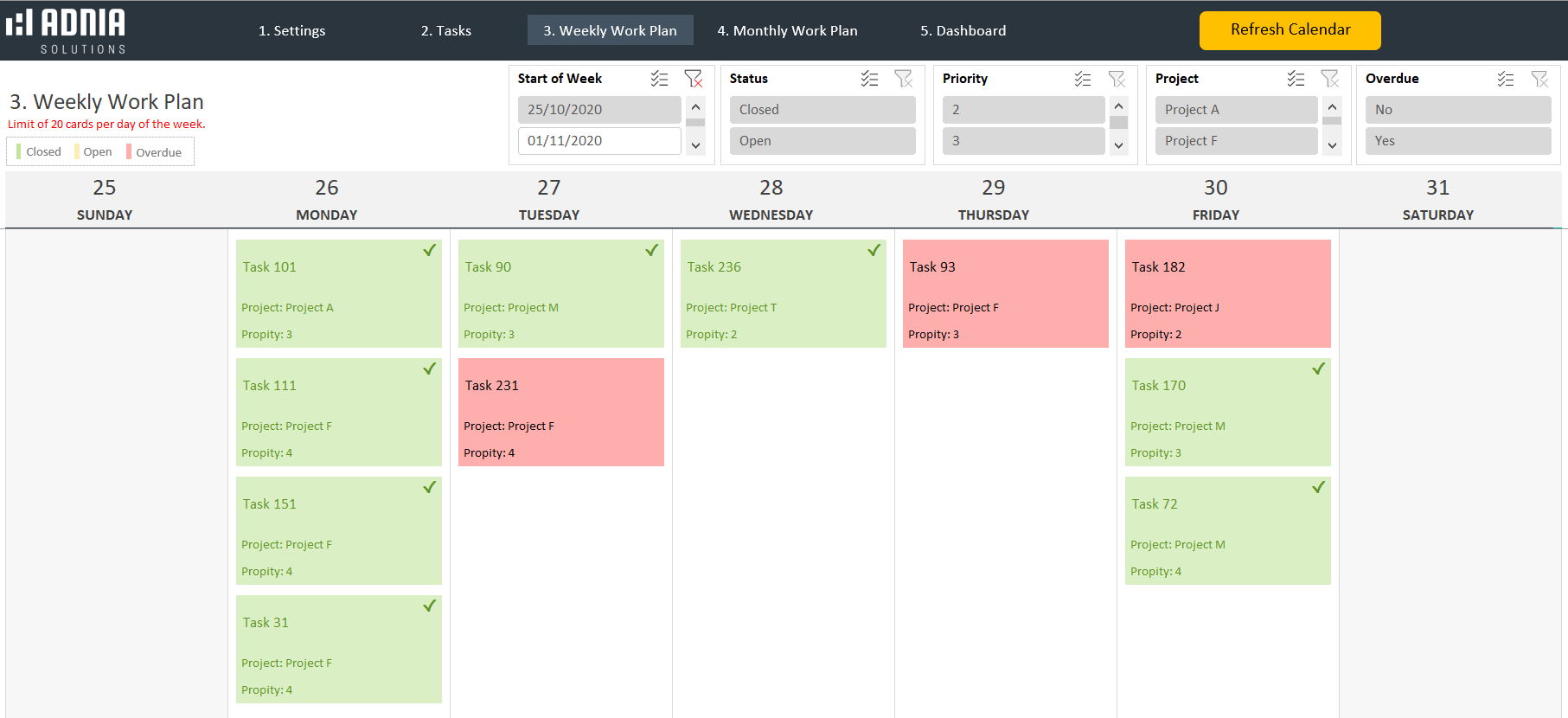Click the red Overdue legend swatch
The width and height of the screenshot is (1568, 718).
tap(129, 152)
